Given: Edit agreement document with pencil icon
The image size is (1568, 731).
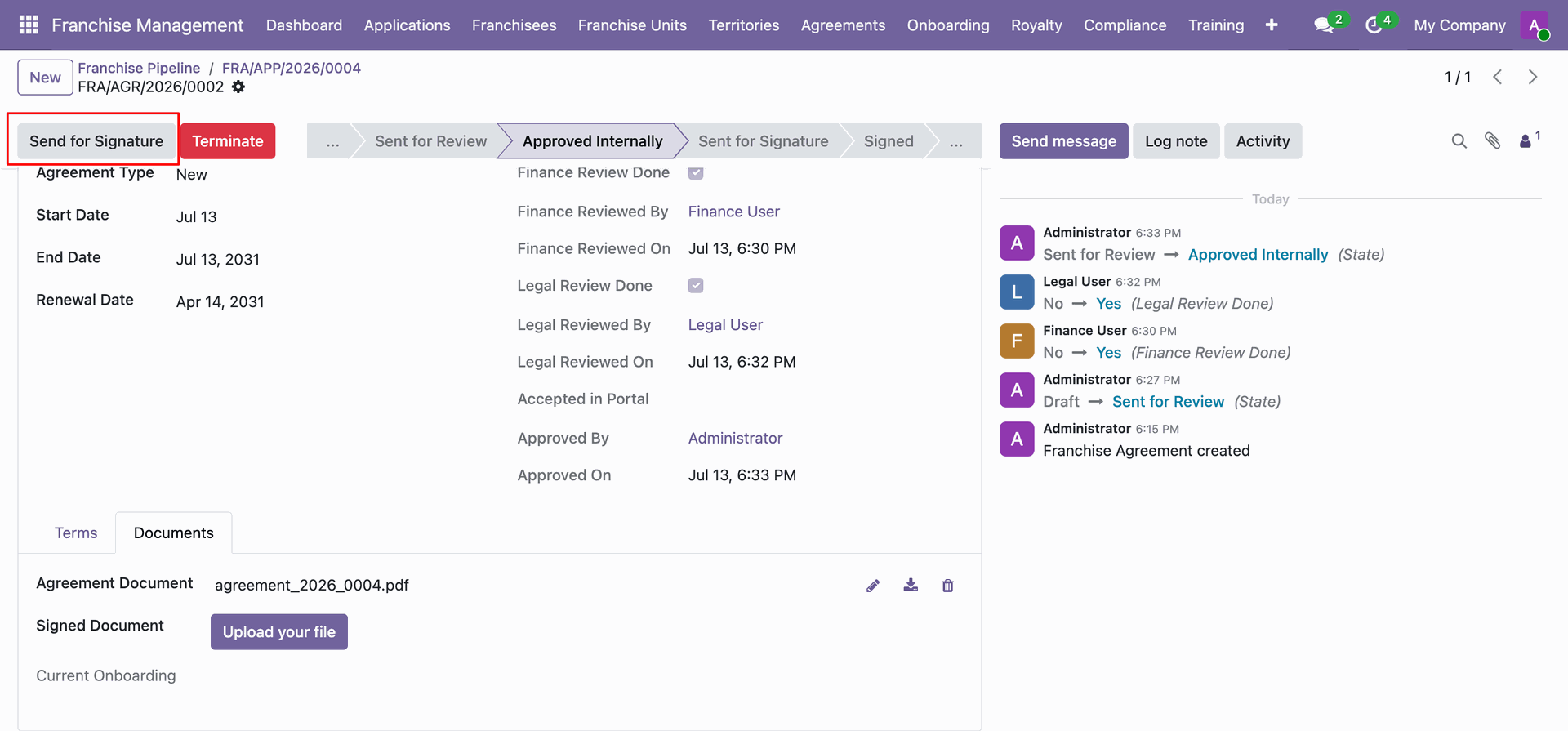Looking at the screenshot, I should pos(873,586).
